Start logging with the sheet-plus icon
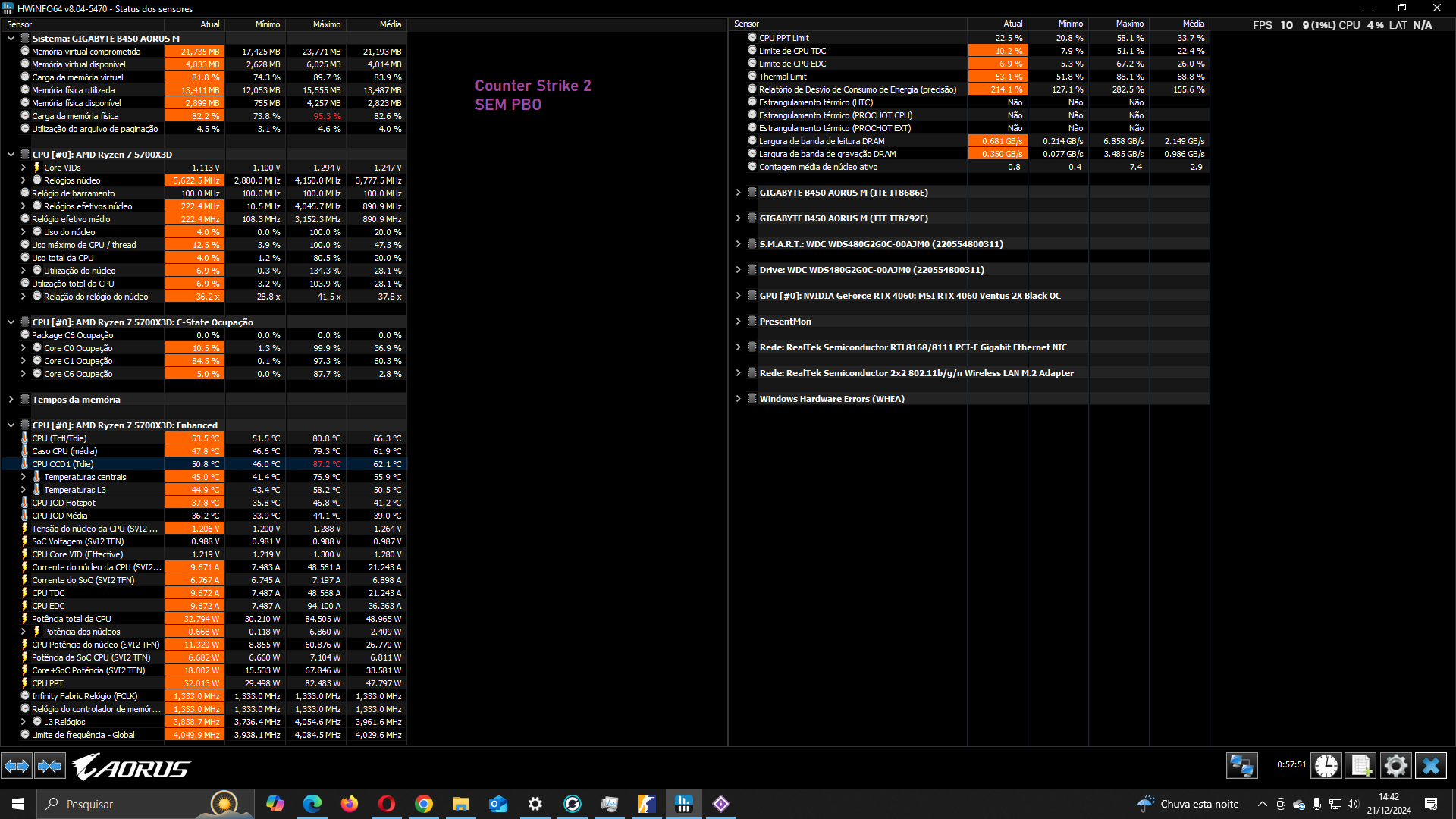This screenshot has height=819, width=1456. pyautogui.click(x=1360, y=766)
